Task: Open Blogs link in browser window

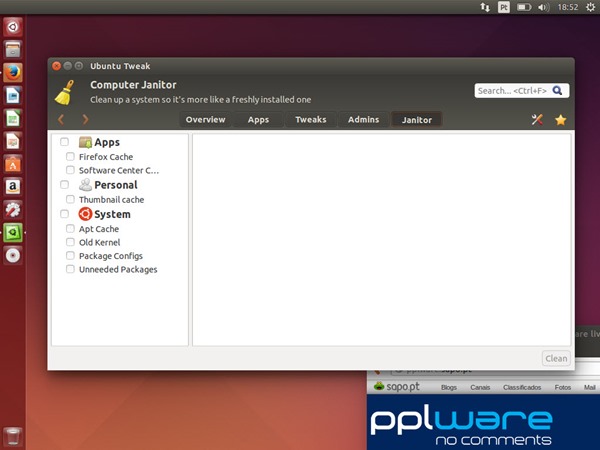Action: 449,387
